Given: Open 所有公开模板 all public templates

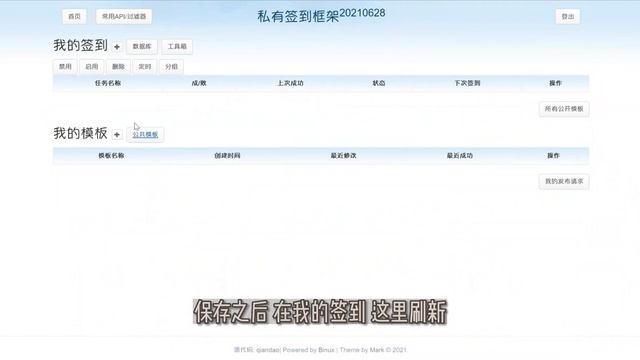Looking at the screenshot, I should (x=564, y=109).
